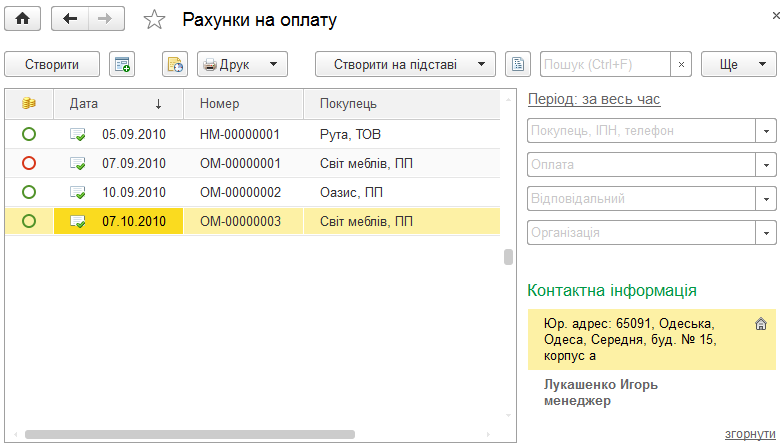The image size is (783, 448).
Task: Go to the home page icon
Action: [22, 19]
